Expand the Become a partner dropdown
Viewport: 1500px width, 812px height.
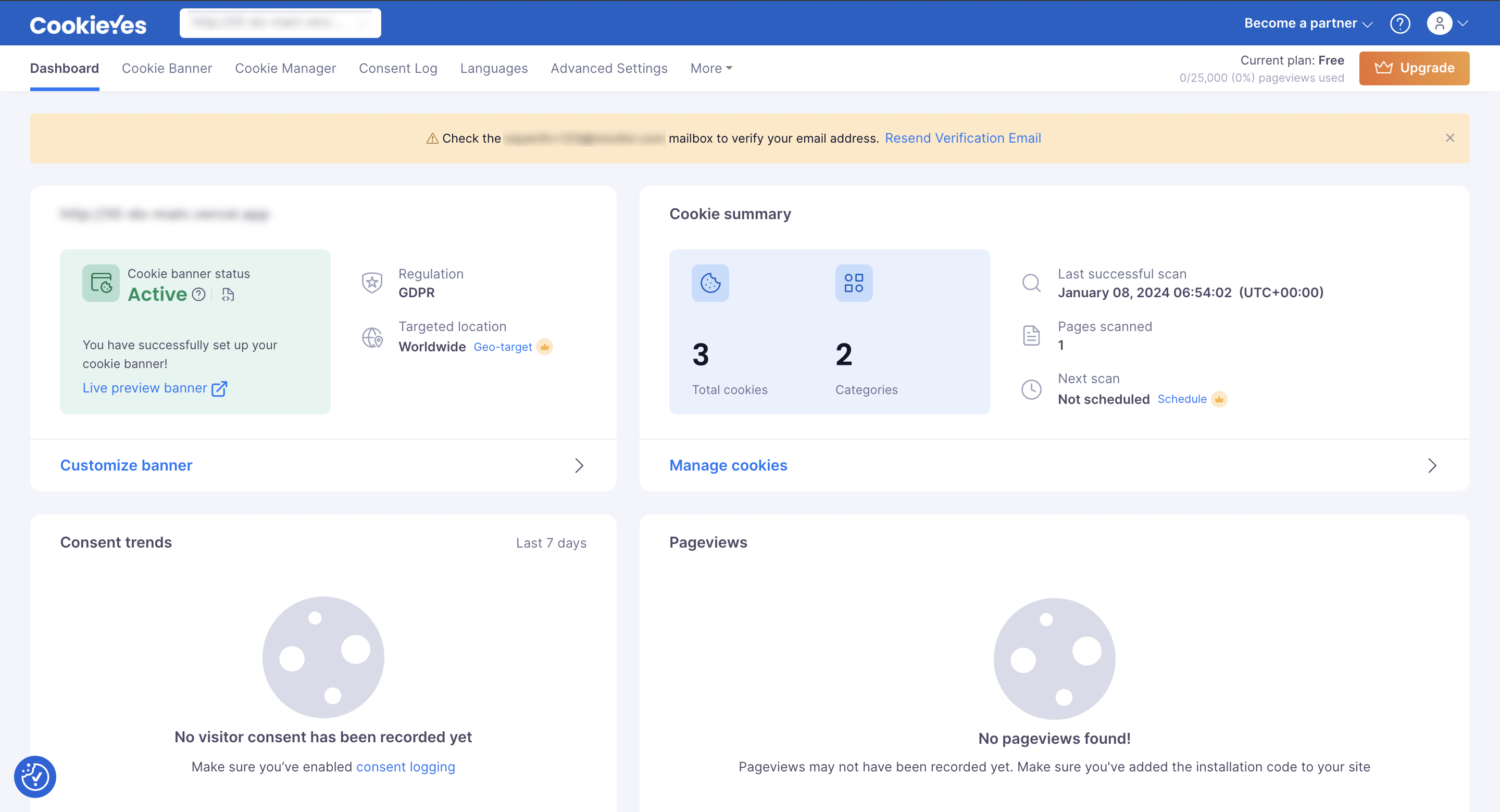pyautogui.click(x=1308, y=23)
